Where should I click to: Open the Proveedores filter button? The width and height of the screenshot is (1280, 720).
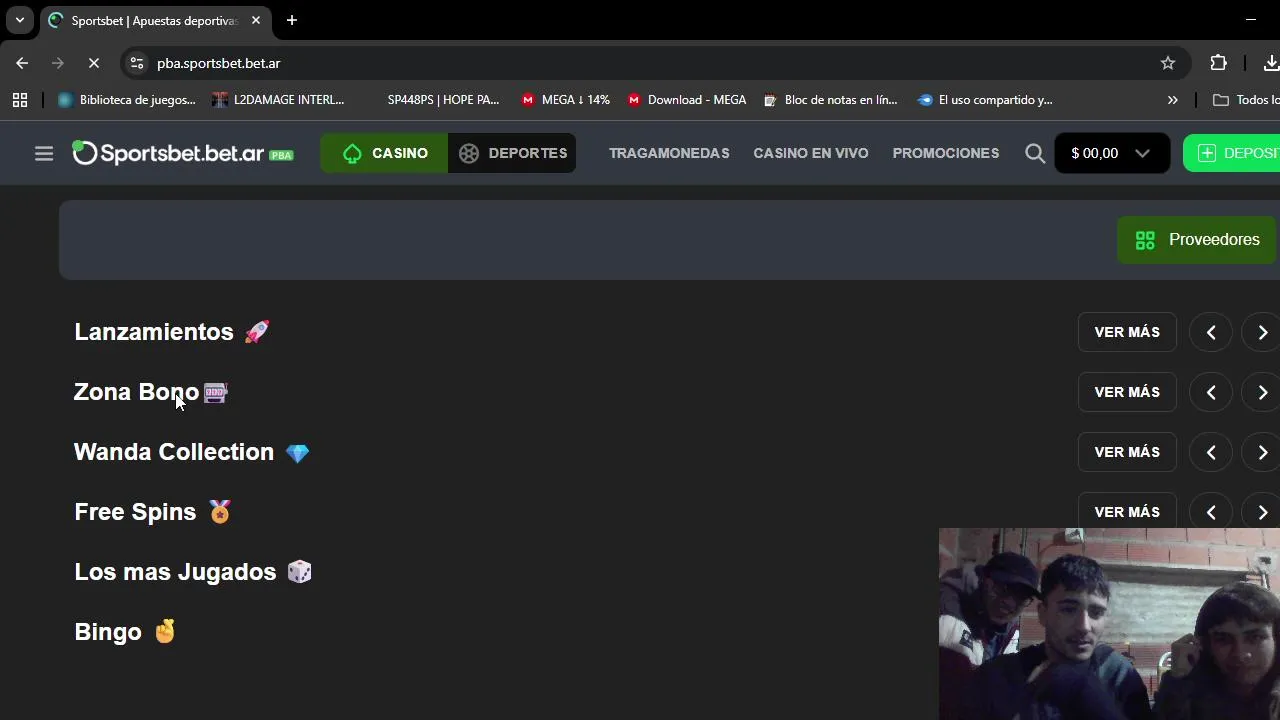pyautogui.click(x=1197, y=240)
